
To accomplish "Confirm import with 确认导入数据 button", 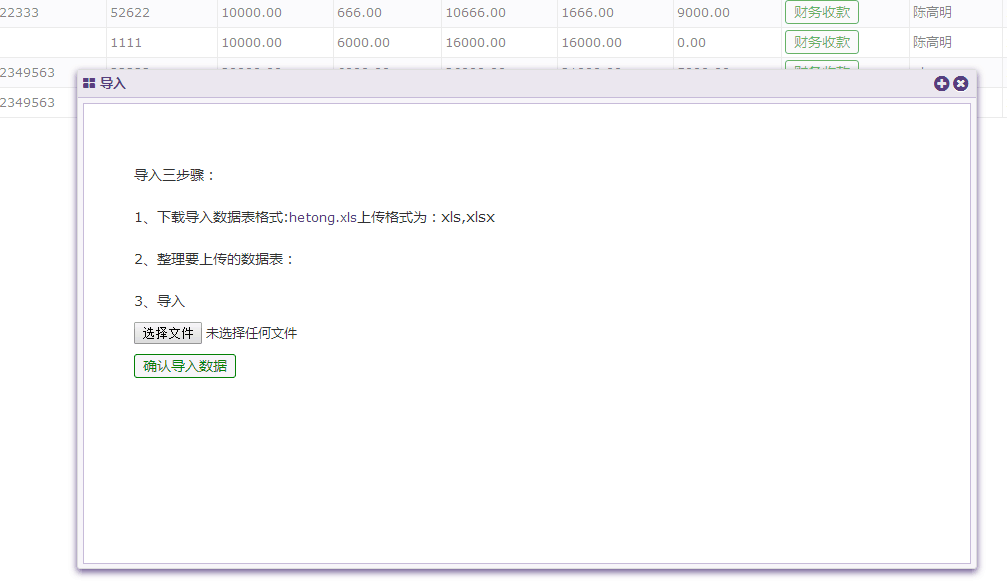I will click(x=185, y=366).
